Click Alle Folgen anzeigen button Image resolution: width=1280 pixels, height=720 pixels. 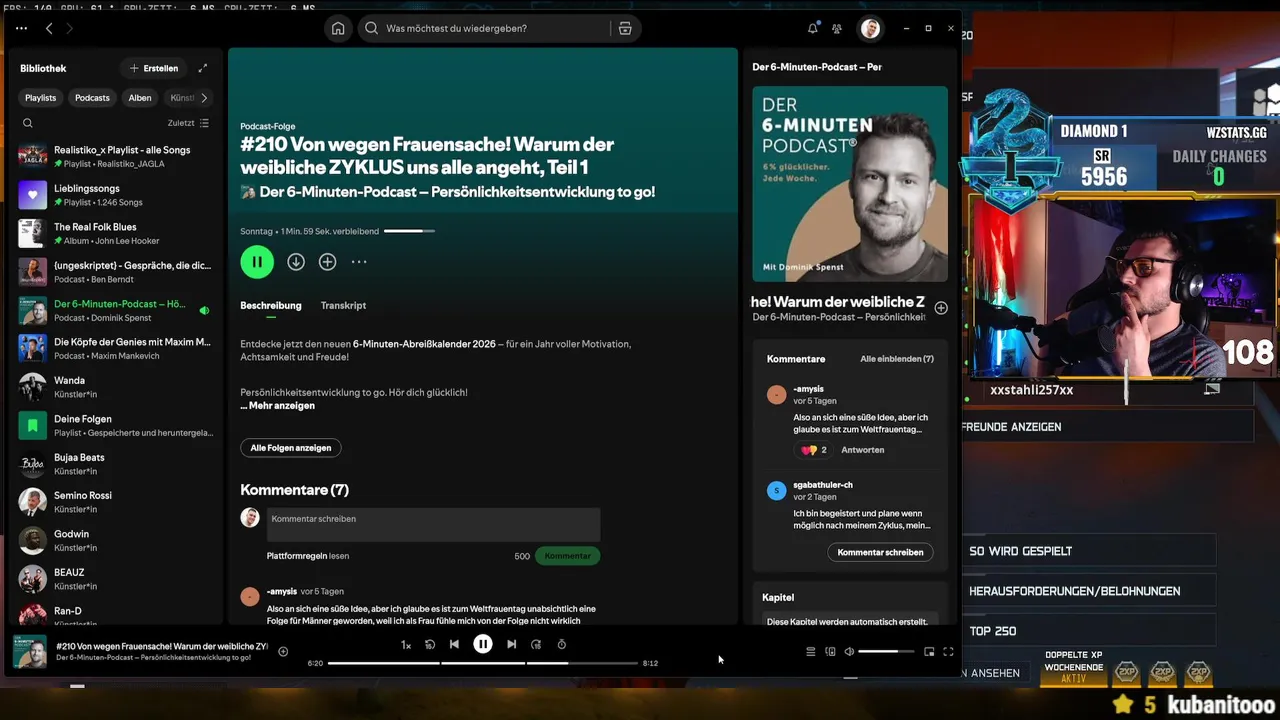click(x=291, y=448)
